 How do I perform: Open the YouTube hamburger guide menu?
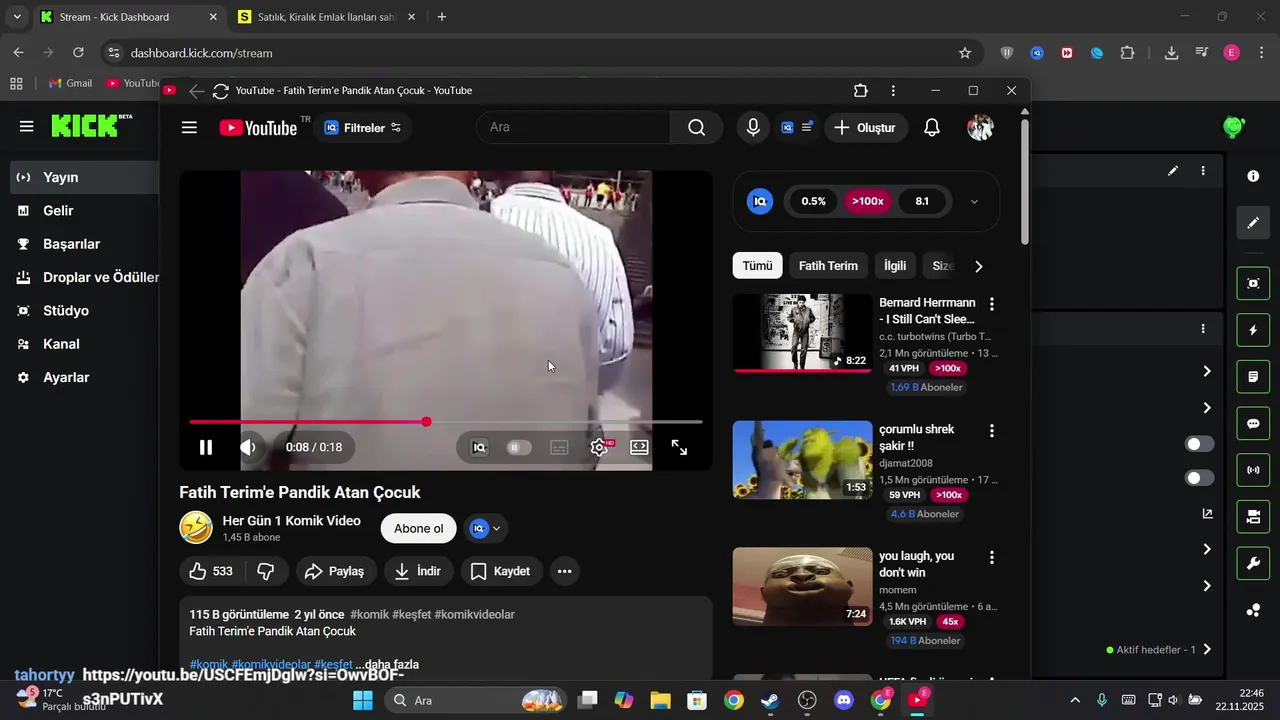click(x=189, y=128)
